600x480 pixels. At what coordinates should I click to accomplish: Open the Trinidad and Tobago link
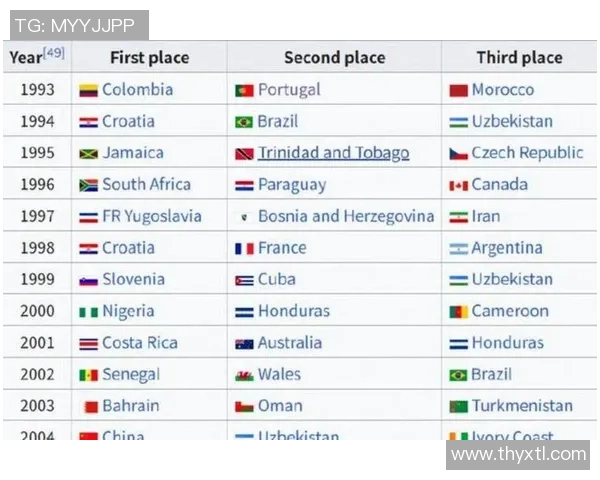click(333, 153)
